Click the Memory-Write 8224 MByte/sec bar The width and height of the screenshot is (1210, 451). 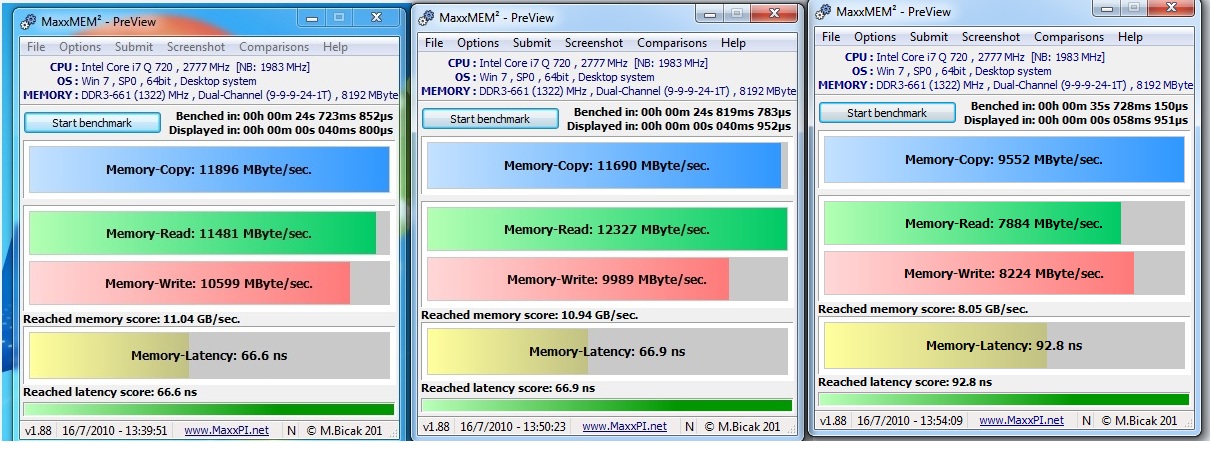coord(1003,273)
